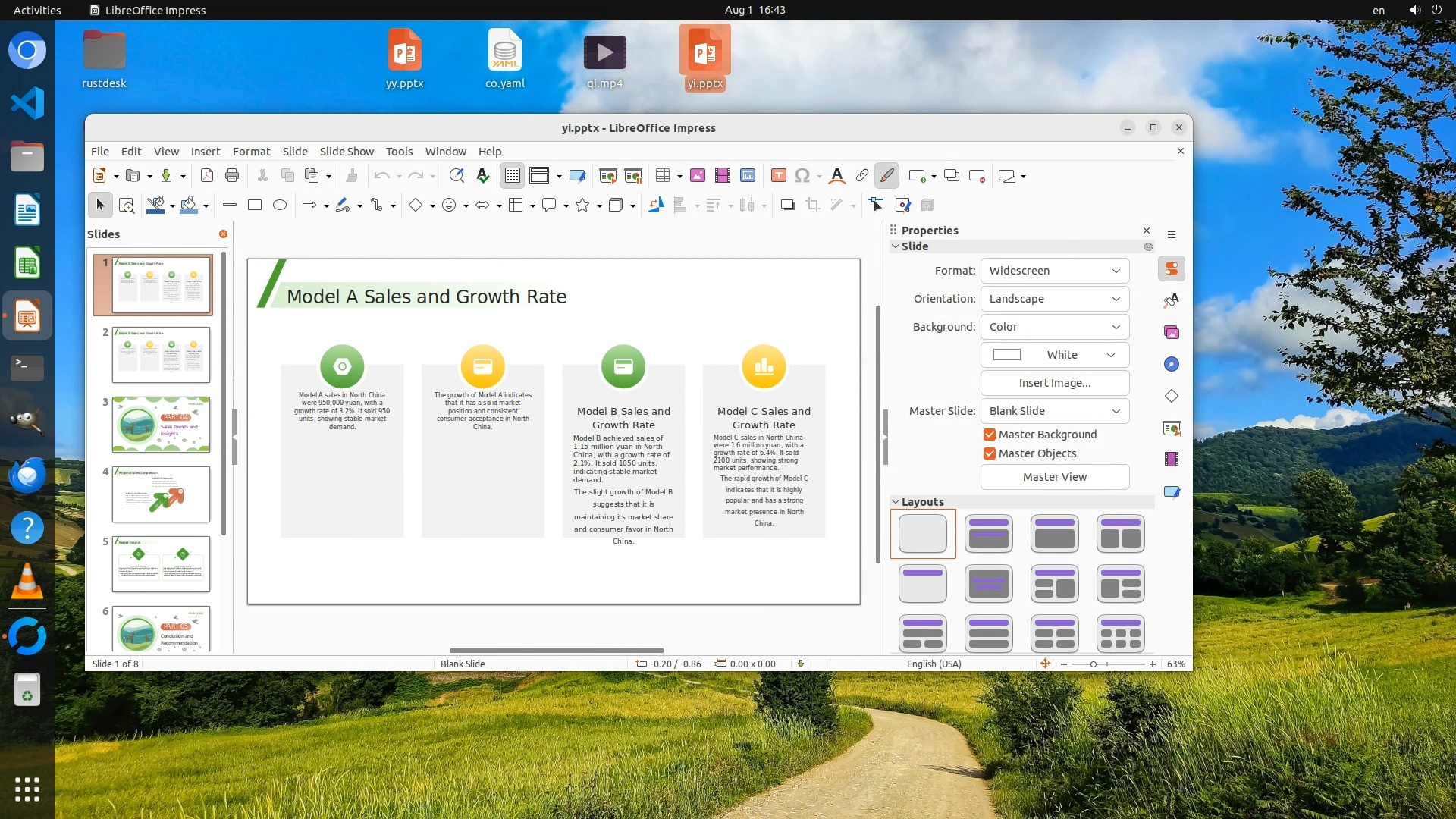The height and width of the screenshot is (819, 1456).
Task: Open the Insert Special Character icon
Action: (802, 176)
